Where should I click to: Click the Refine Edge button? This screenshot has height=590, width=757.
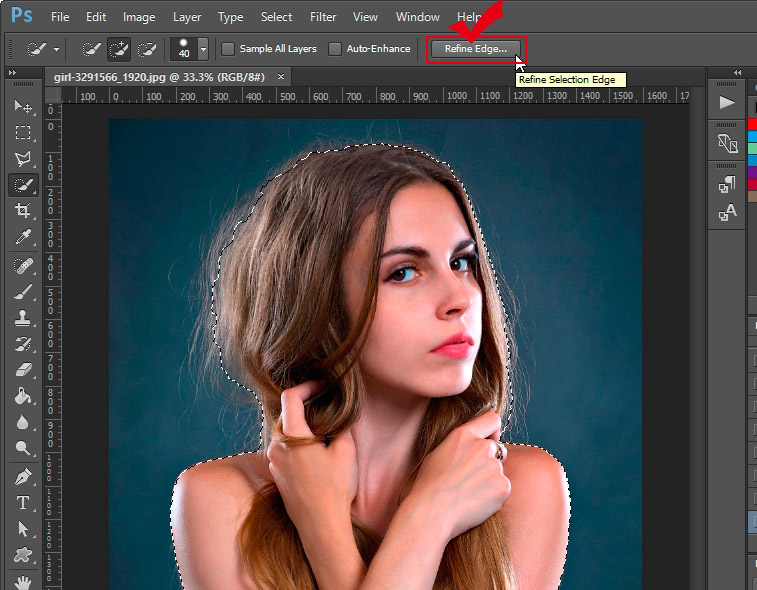tap(476, 49)
